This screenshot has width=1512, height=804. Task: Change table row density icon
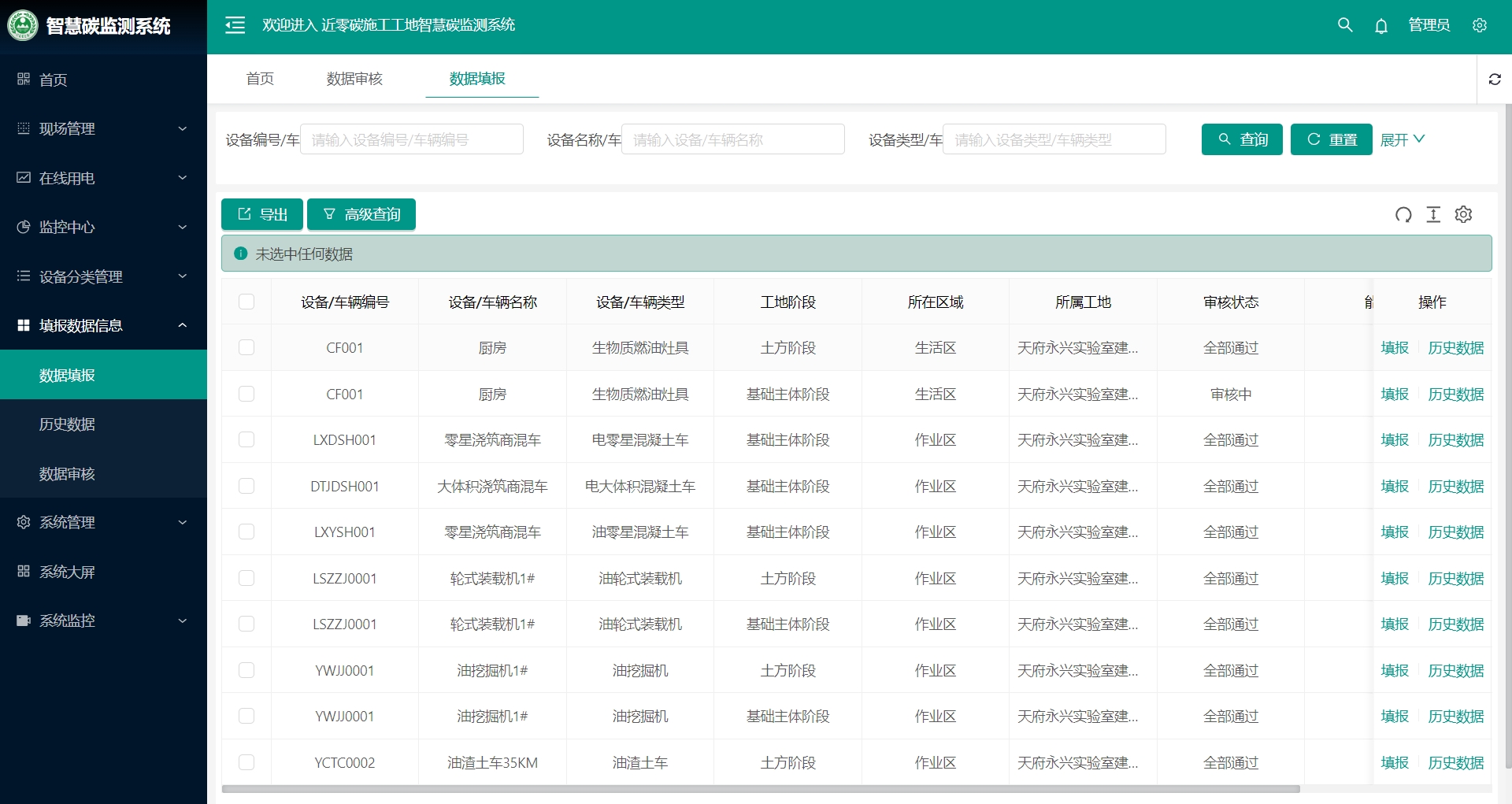[1433, 214]
